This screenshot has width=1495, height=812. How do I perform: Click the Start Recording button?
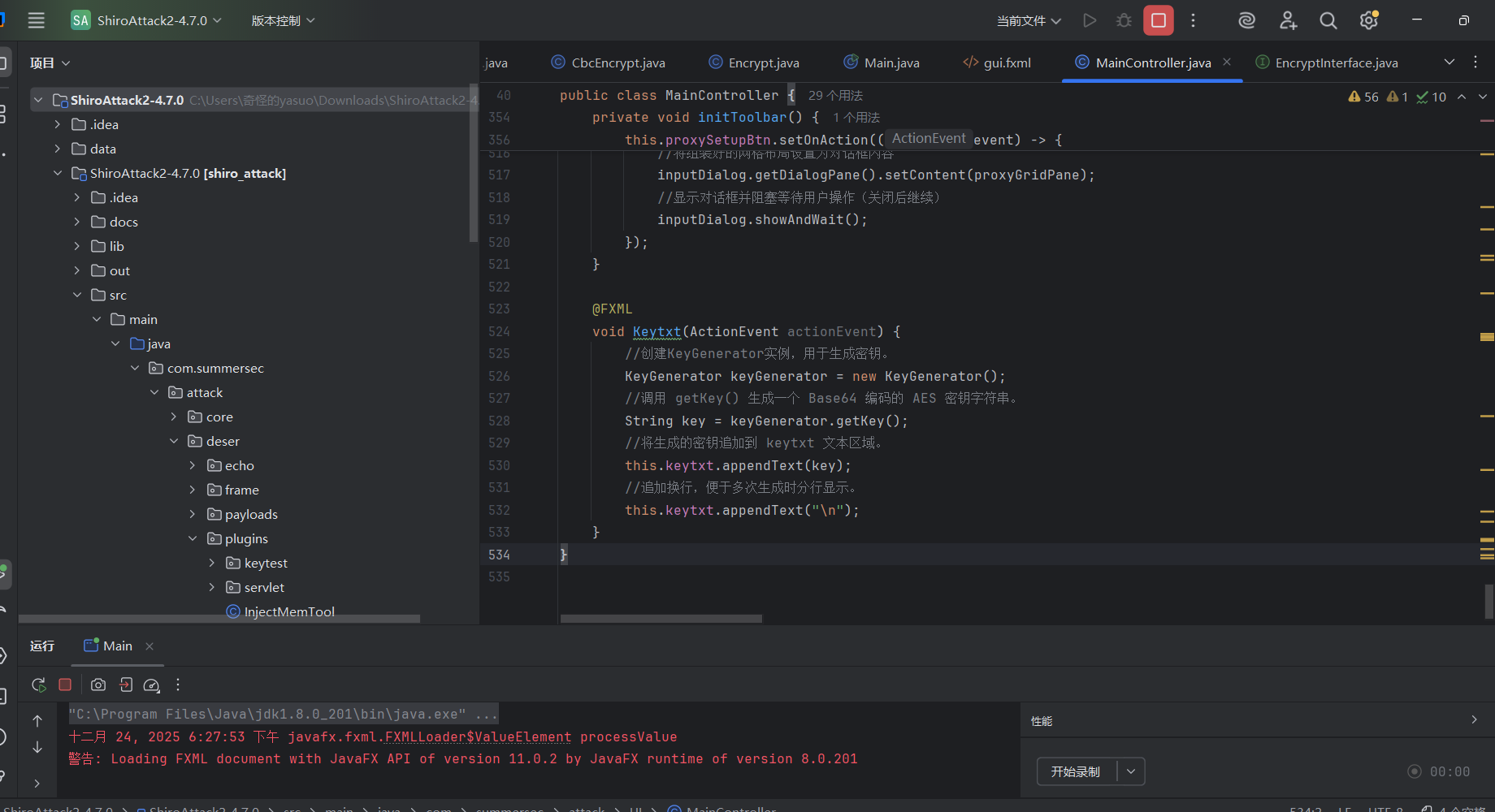[1076, 771]
